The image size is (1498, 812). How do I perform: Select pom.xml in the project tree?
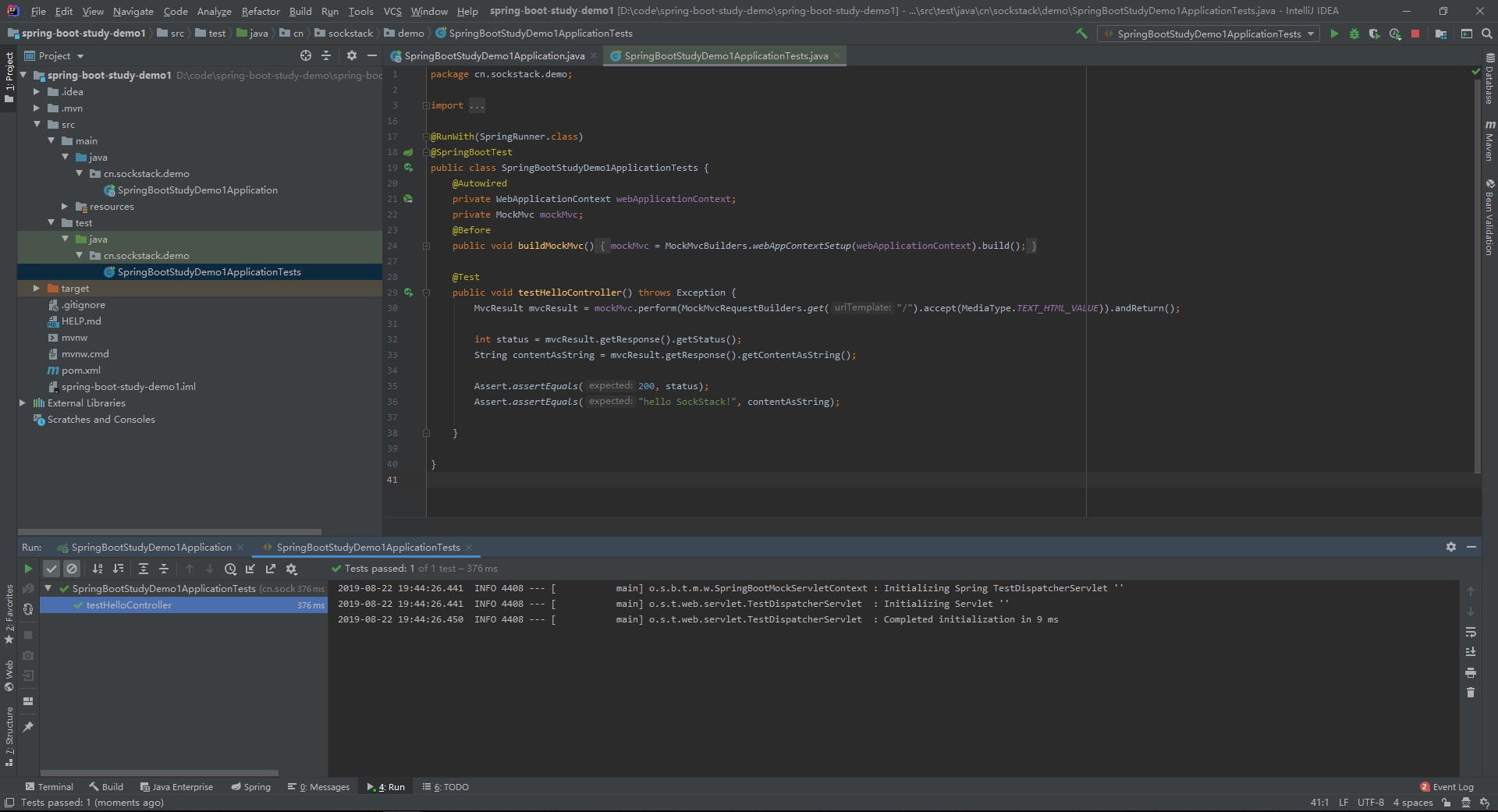tap(80, 371)
